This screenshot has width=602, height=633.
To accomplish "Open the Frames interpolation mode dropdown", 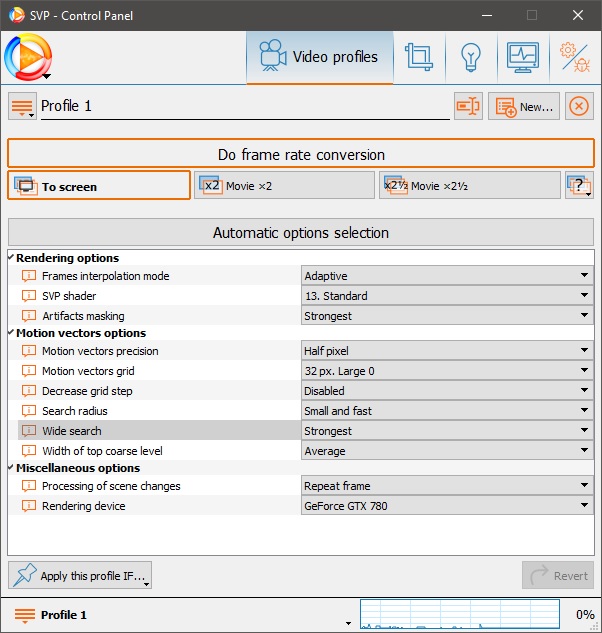I will coord(446,276).
